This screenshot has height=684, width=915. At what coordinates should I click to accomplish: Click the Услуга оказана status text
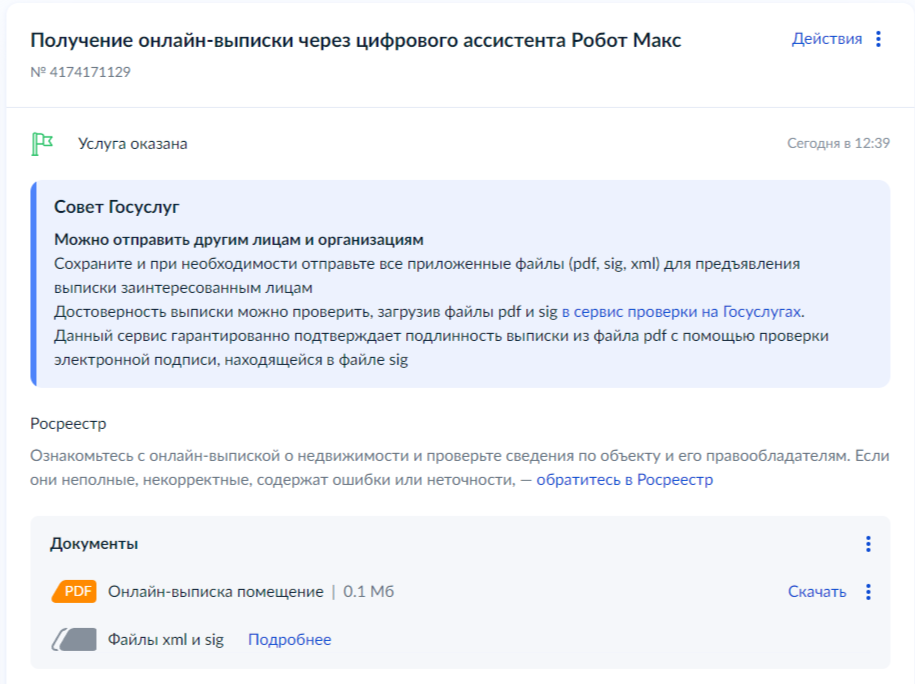pyautogui.click(x=133, y=144)
